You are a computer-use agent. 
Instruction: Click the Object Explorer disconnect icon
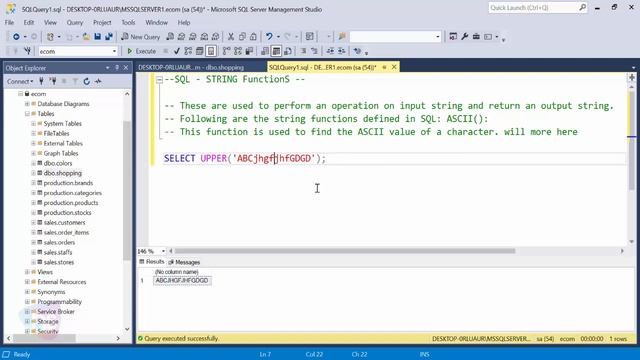(x=53, y=81)
